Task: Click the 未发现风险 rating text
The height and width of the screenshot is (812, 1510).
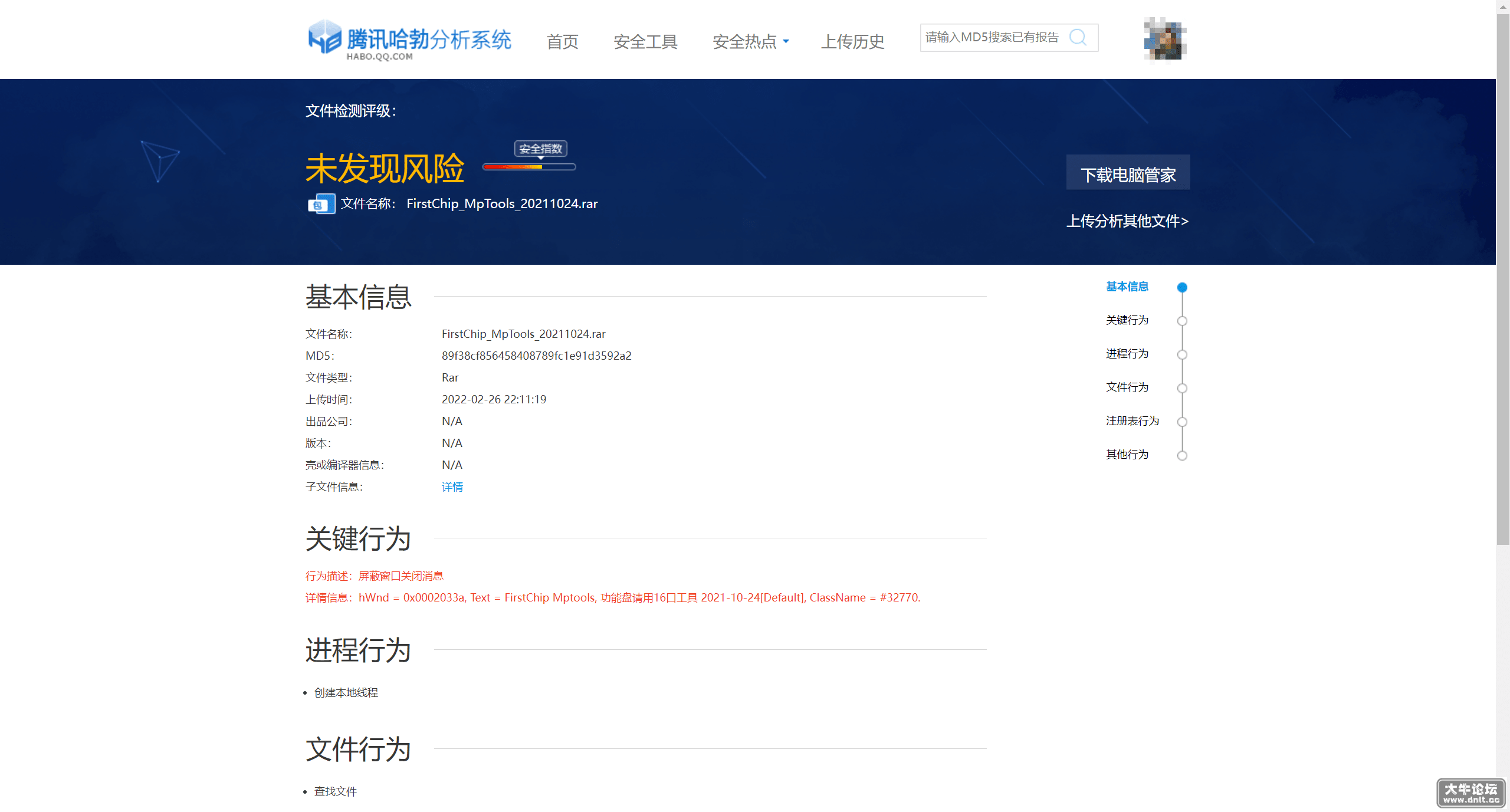Action: point(385,169)
